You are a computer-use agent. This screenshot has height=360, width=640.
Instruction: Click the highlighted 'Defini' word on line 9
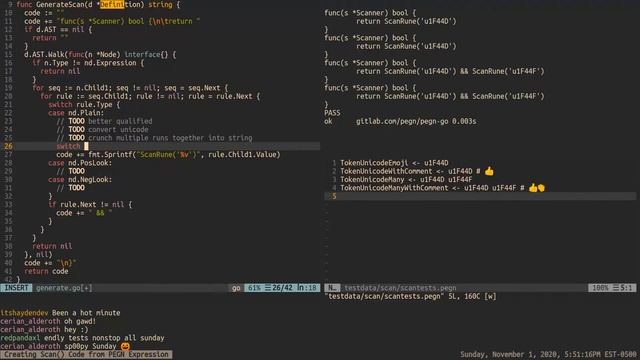[112, 4]
